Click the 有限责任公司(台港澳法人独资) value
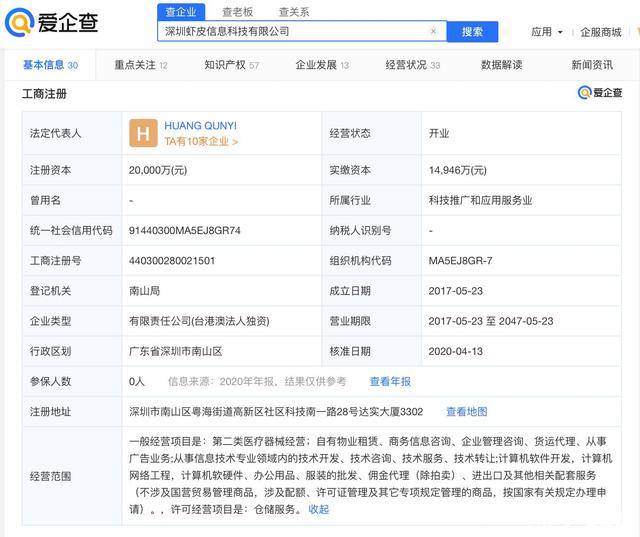The image size is (640, 537). tap(199, 321)
